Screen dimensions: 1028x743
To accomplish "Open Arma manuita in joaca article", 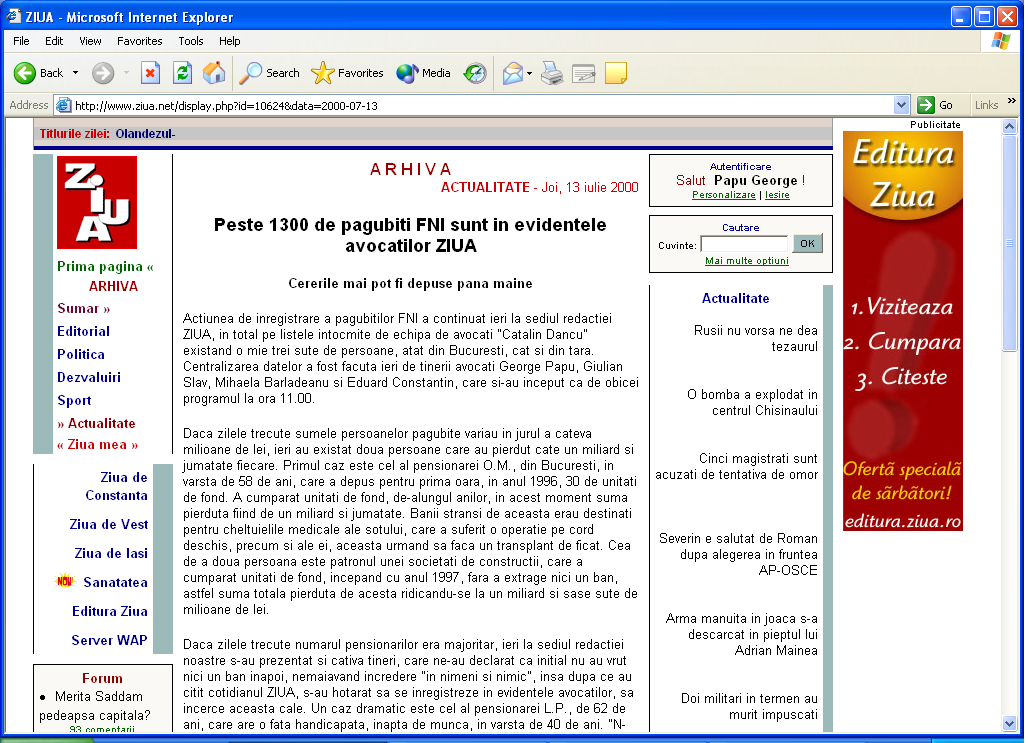I will click(x=741, y=634).
